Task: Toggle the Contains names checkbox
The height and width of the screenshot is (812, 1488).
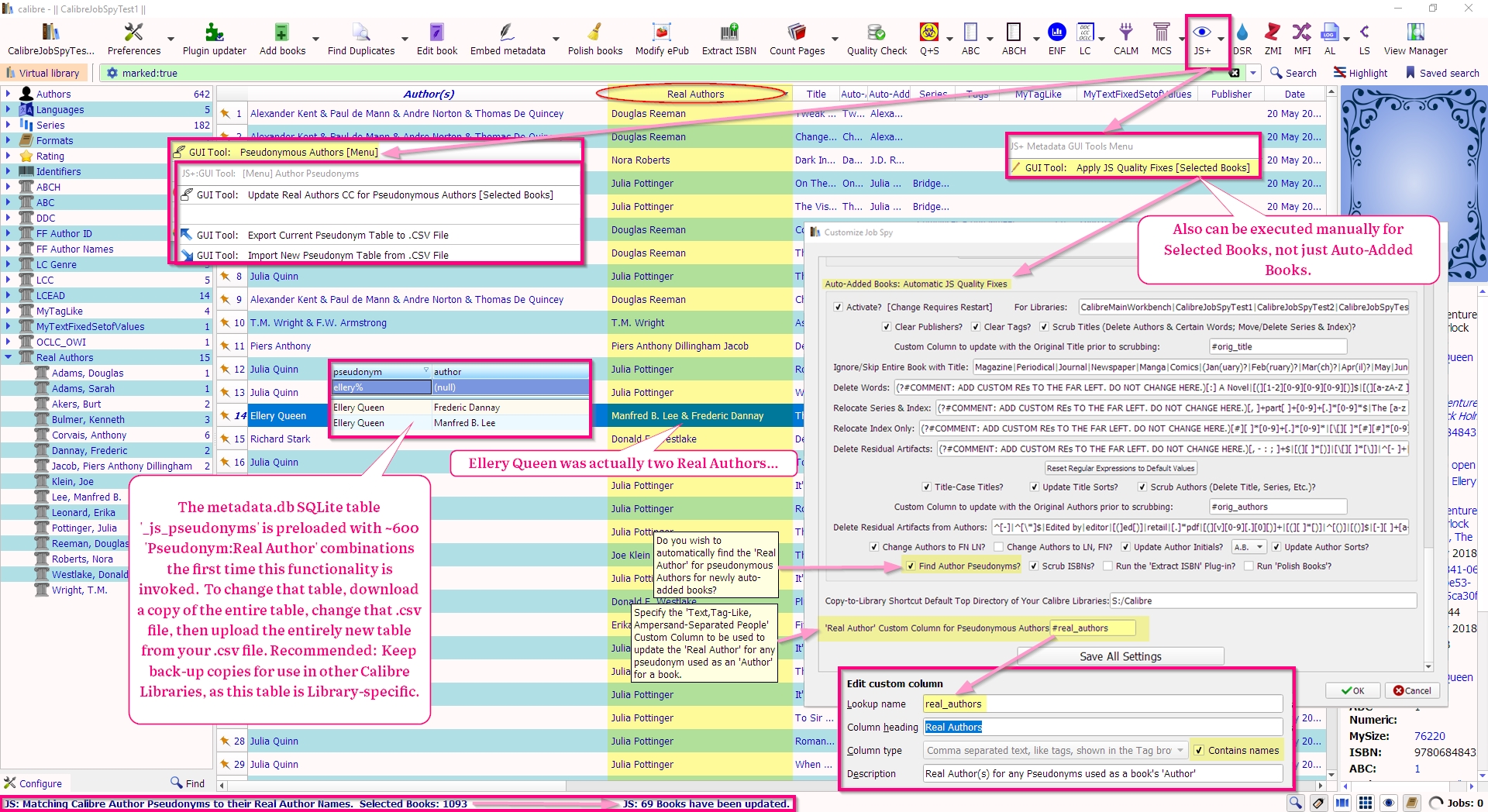Action: [1199, 751]
